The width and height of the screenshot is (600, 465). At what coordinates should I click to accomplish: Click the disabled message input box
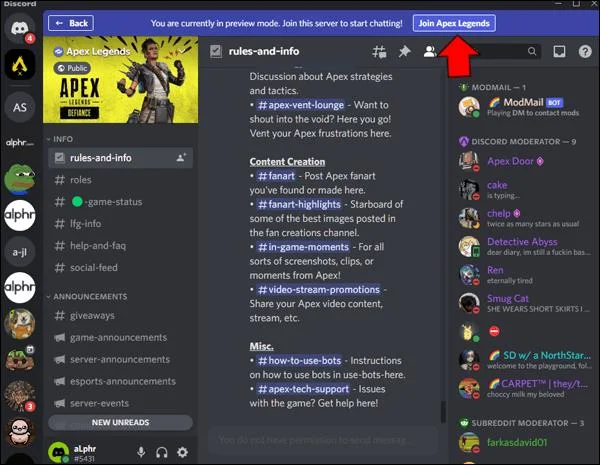tap(323, 440)
